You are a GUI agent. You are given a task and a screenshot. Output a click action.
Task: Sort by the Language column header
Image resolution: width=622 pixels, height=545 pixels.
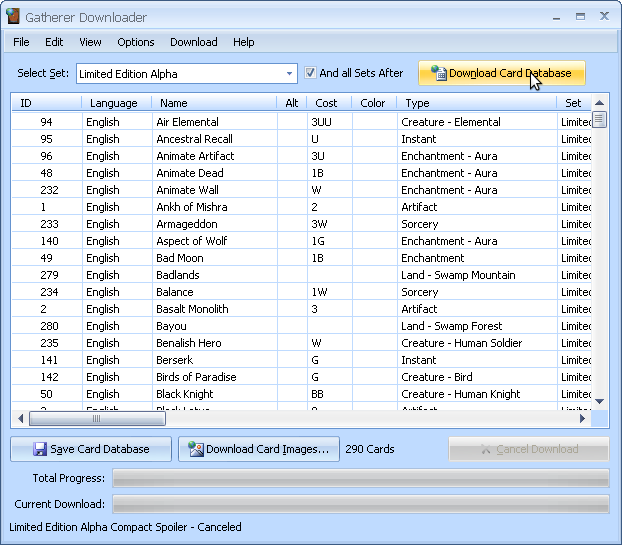[x=117, y=103]
